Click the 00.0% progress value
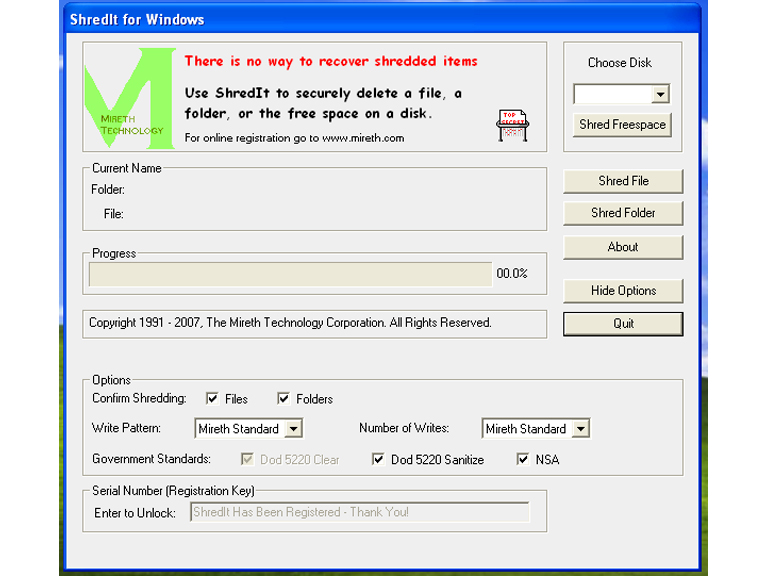Screen dimensions: 768x576 point(512,273)
